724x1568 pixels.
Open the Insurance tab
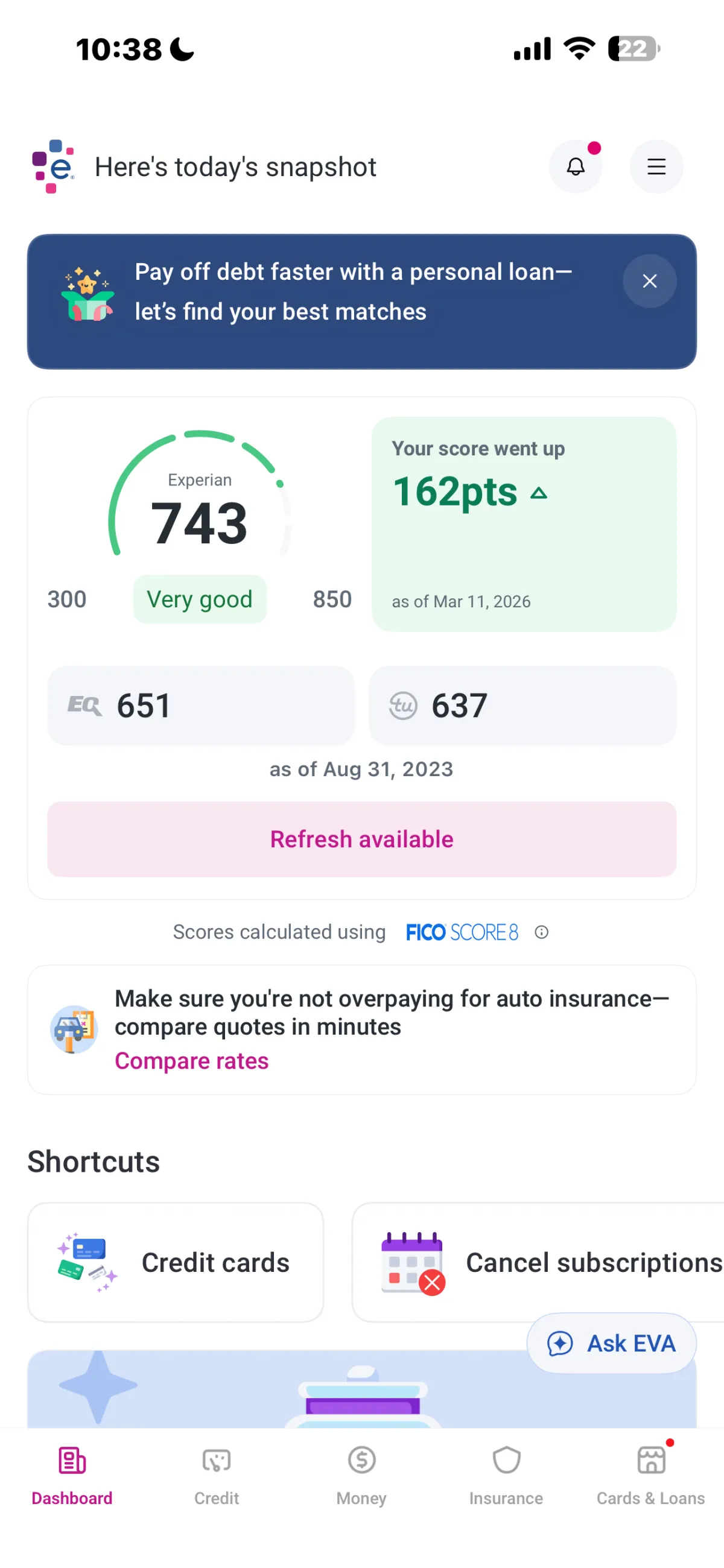506,1472
